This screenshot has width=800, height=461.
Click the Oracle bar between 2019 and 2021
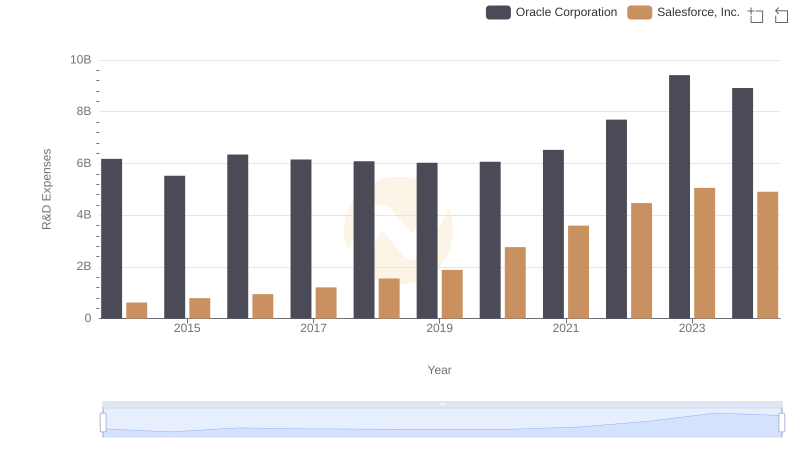coord(490,240)
